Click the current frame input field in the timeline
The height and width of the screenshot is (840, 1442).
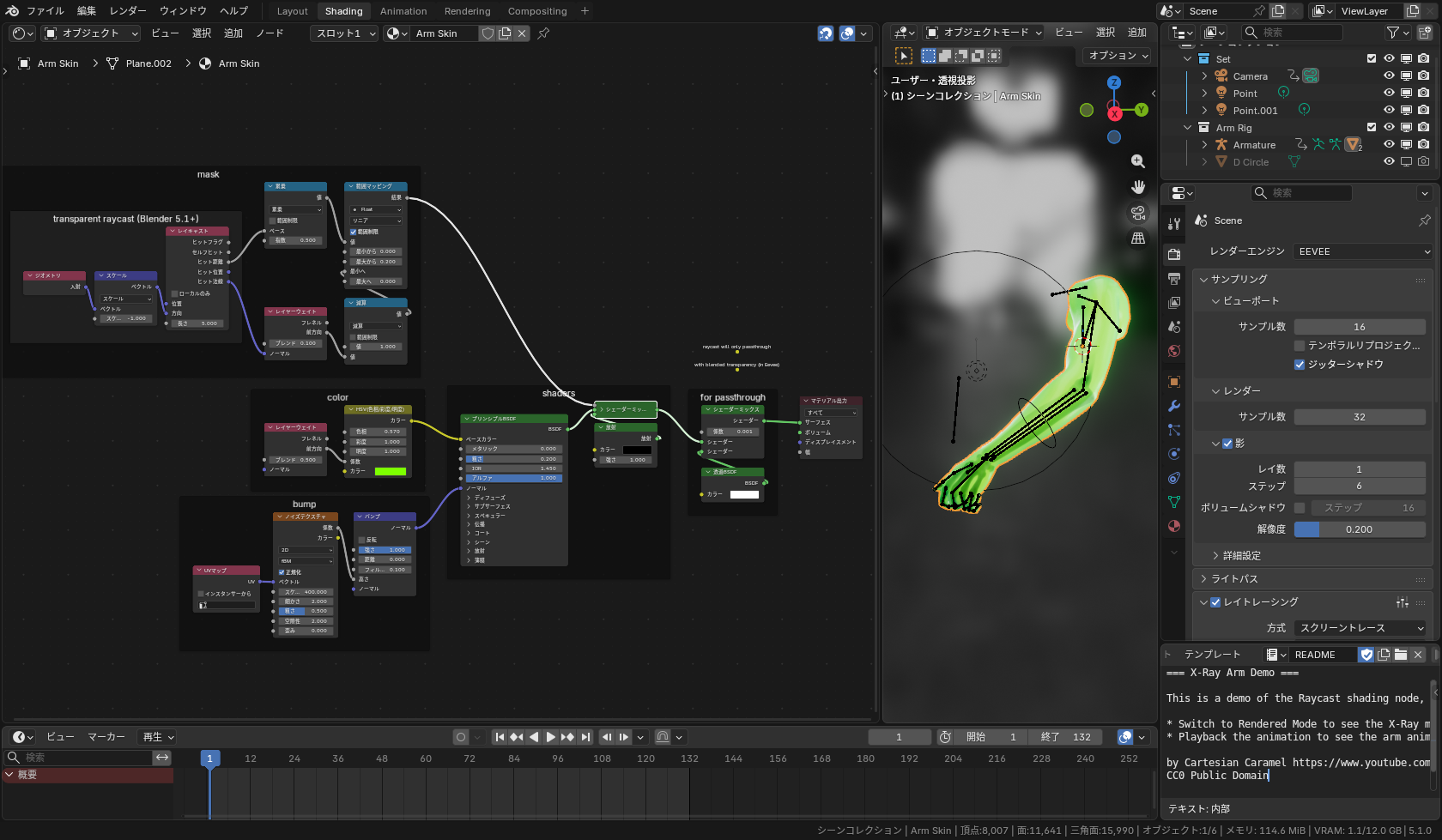[899, 736]
